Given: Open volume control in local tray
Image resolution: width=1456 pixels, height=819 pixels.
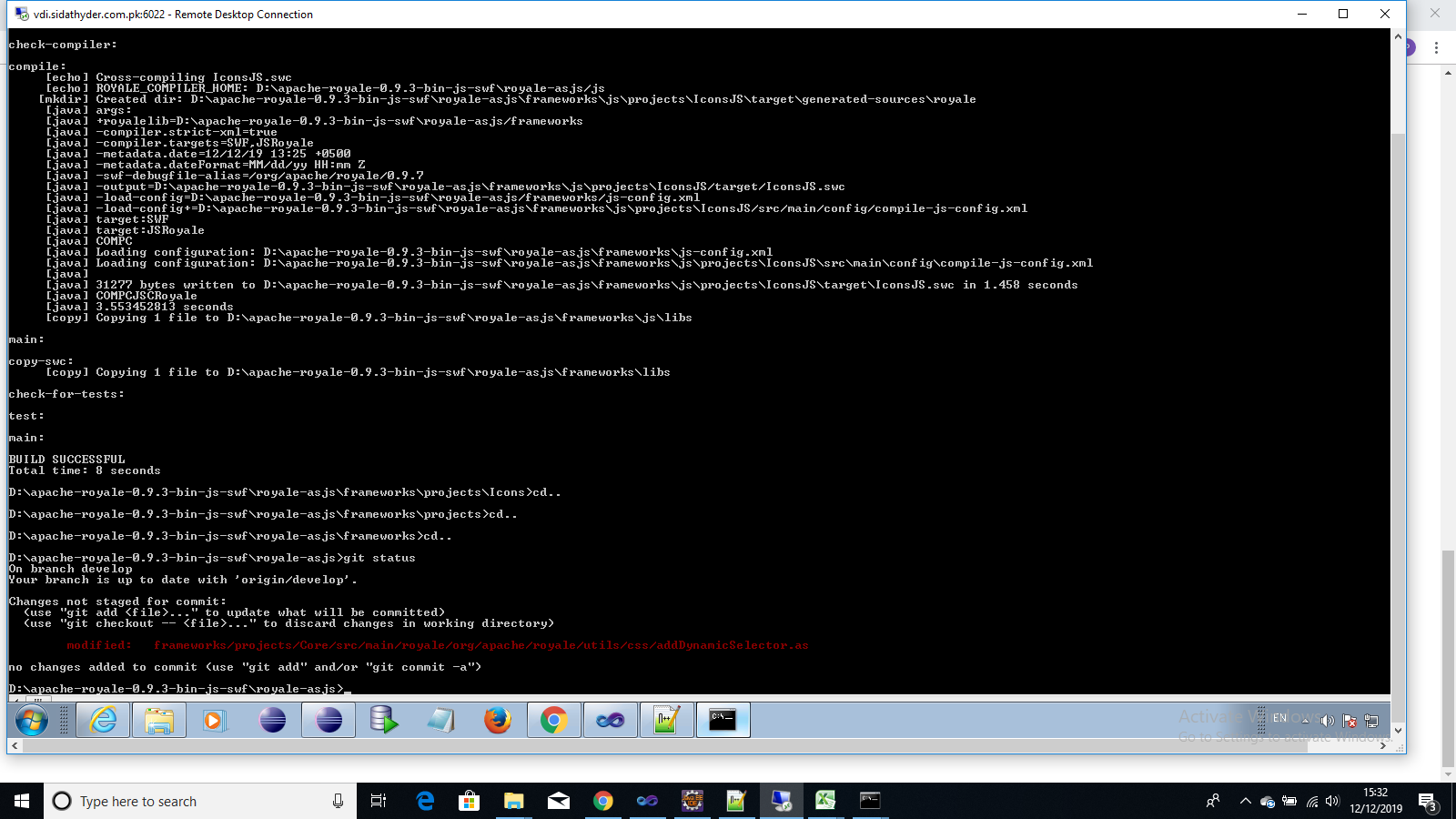Looking at the screenshot, I should coord(1333,801).
